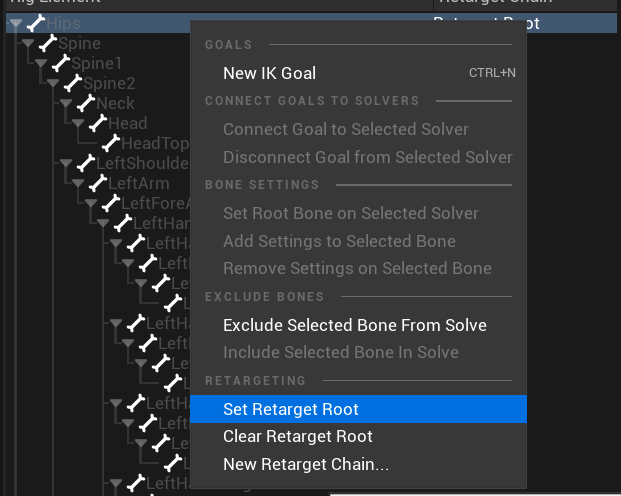621x496 pixels.
Task: Collapse the Spine1 bone node
Action: tap(41, 63)
